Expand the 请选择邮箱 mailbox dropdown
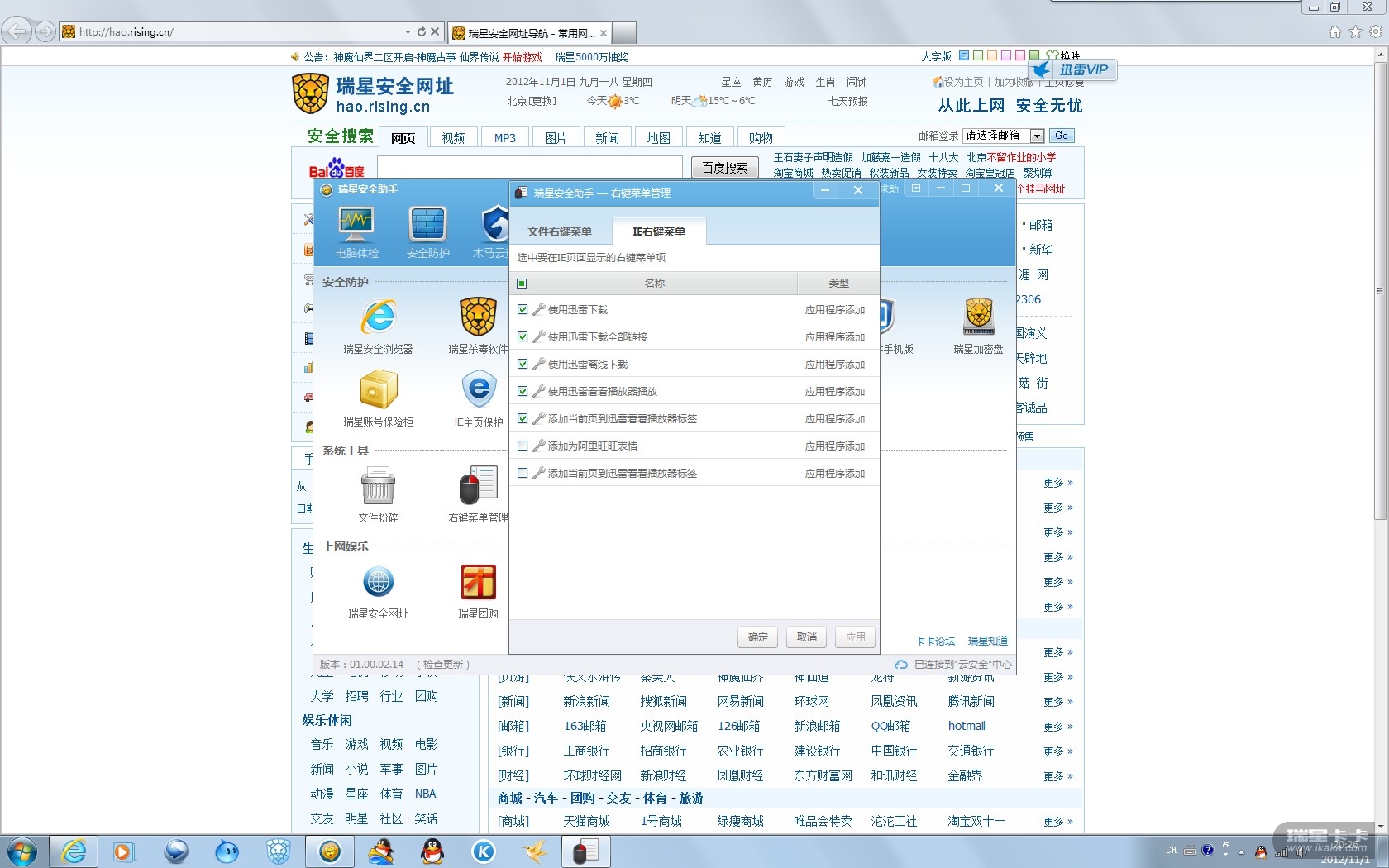This screenshot has width=1389, height=868. click(1037, 136)
